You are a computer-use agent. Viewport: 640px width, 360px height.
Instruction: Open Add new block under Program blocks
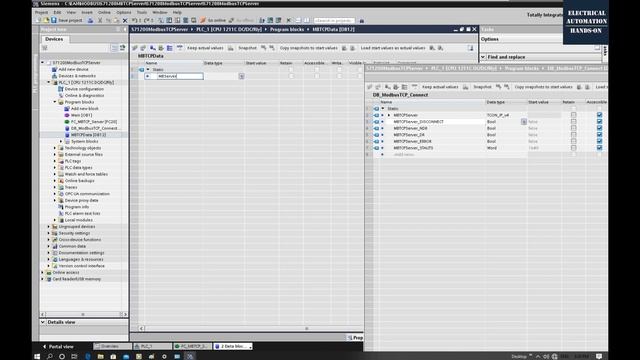point(84,109)
